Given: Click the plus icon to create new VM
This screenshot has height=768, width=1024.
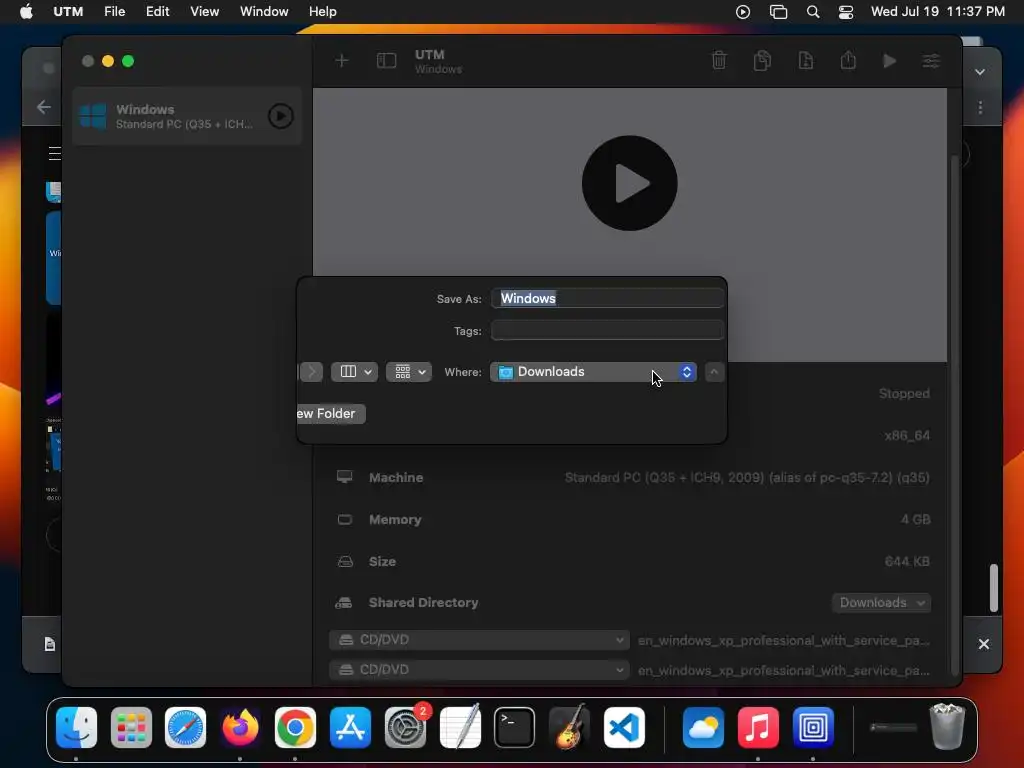Looking at the screenshot, I should click(x=342, y=61).
